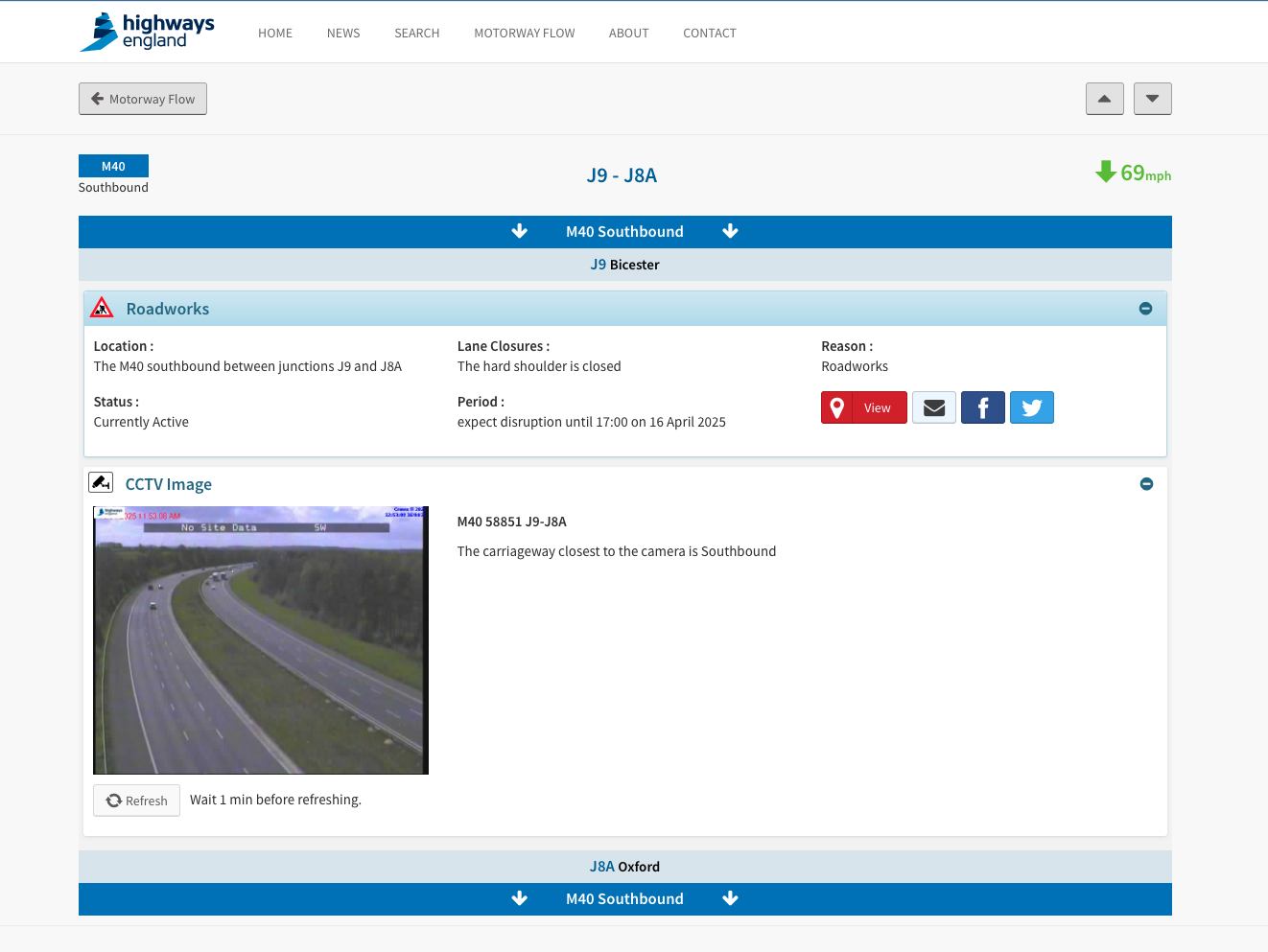
Task: Click the Roadworks panel heading
Action: (168, 309)
